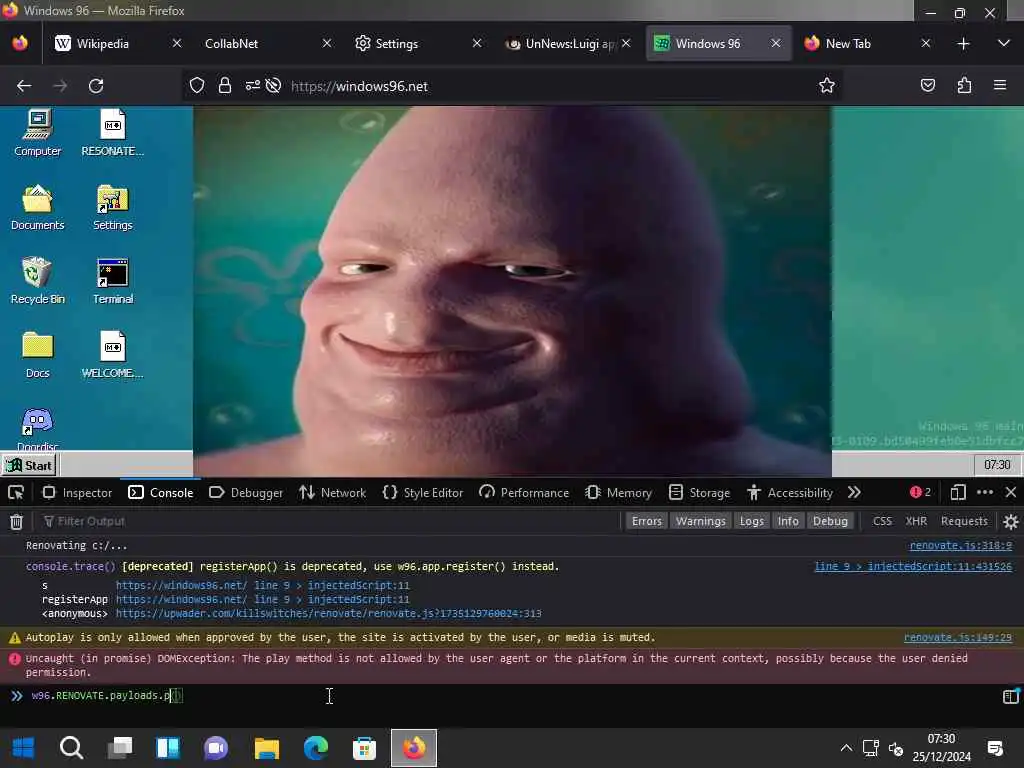Toggle the Requests filter

pos(964,521)
